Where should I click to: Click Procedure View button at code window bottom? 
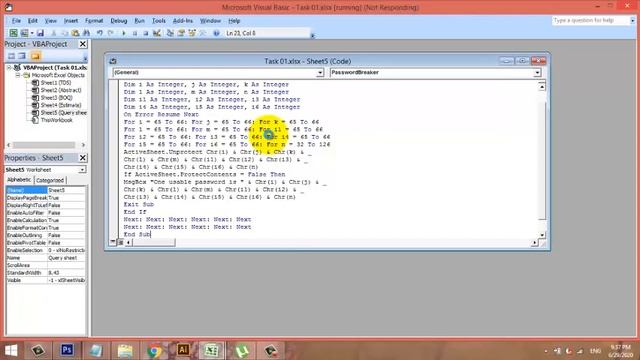(113, 242)
